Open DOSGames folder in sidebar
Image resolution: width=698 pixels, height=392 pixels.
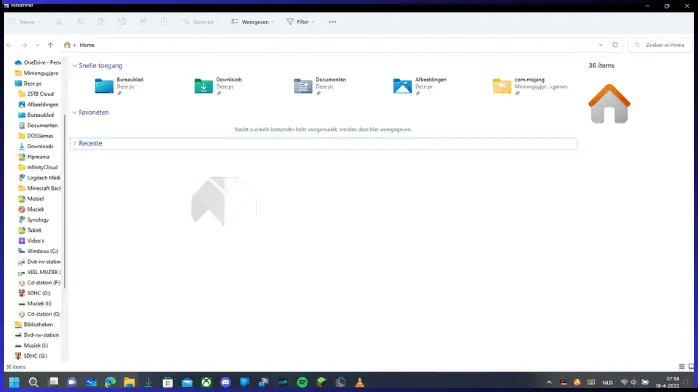click(x=36, y=136)
